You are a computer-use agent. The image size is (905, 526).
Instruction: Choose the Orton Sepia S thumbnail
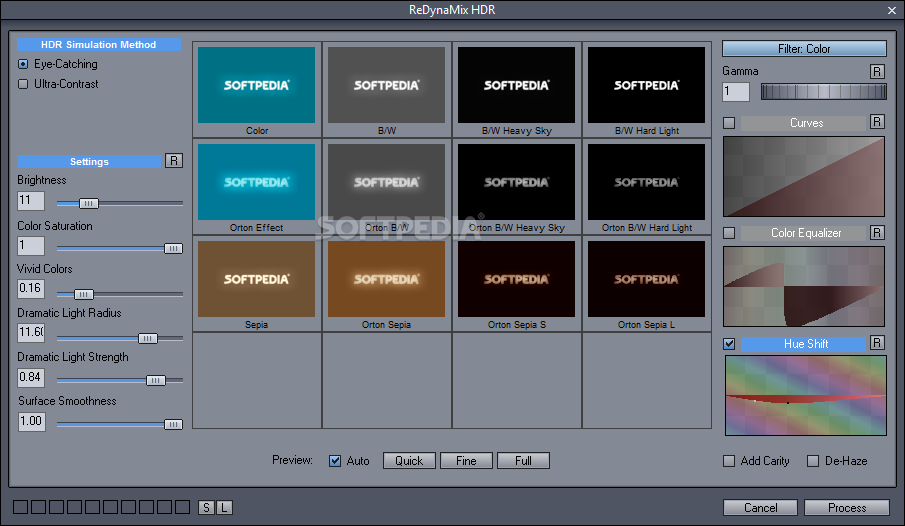(x=517, y=279)
